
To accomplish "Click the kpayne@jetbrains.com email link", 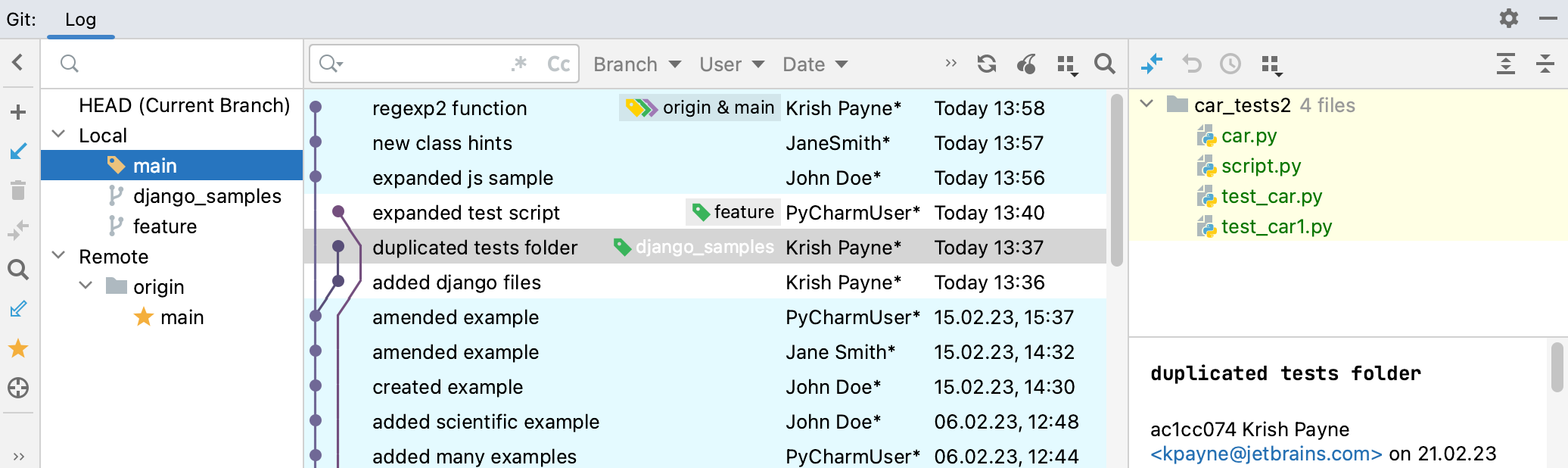I will (x=1265, y=454).
